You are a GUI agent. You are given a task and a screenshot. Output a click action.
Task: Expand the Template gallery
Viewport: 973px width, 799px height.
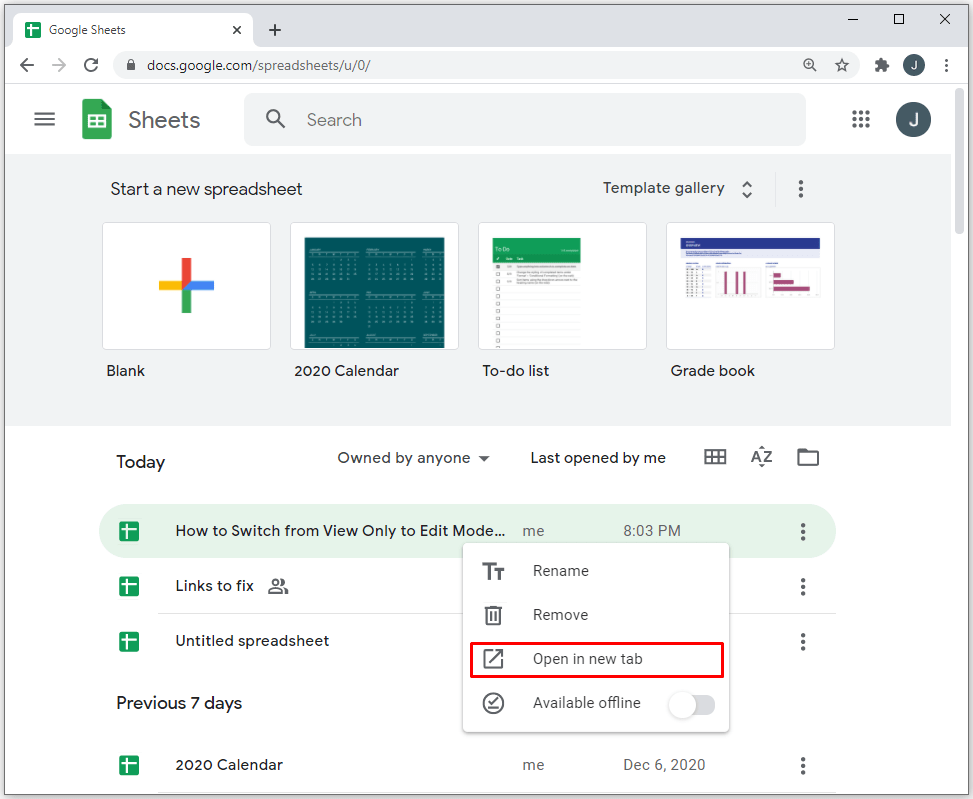point(677,188)
